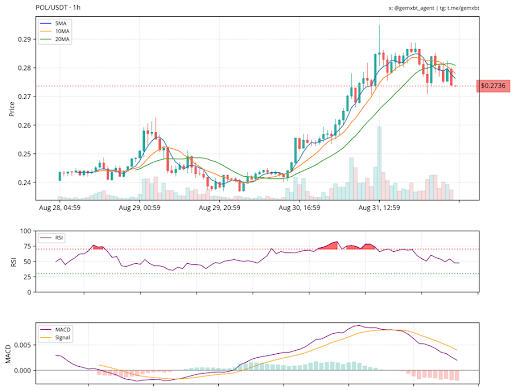The height and width of the screenshot is (391, 512).
Task: Click the Aug 28, 04:59 axis label
Action: pos(60,208)
